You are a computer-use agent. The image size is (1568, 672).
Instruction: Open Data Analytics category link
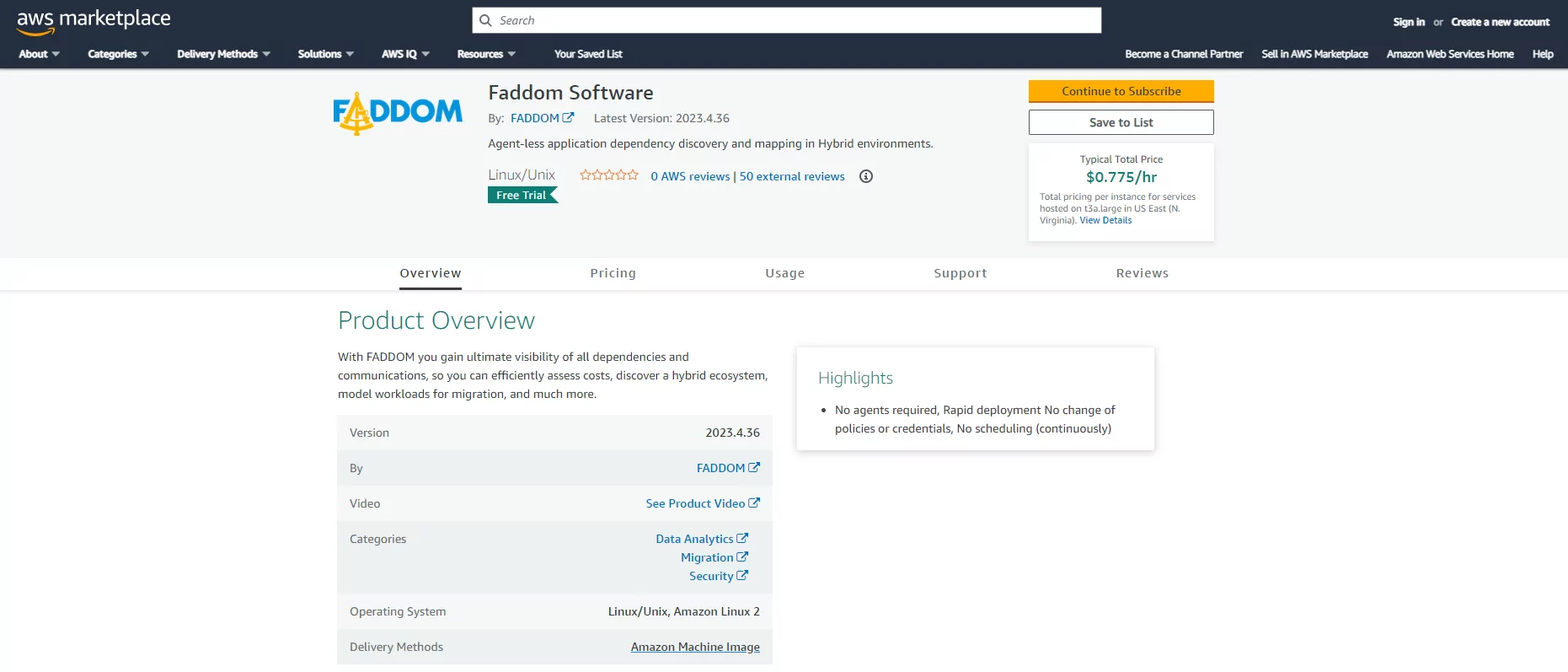point(695,539)
